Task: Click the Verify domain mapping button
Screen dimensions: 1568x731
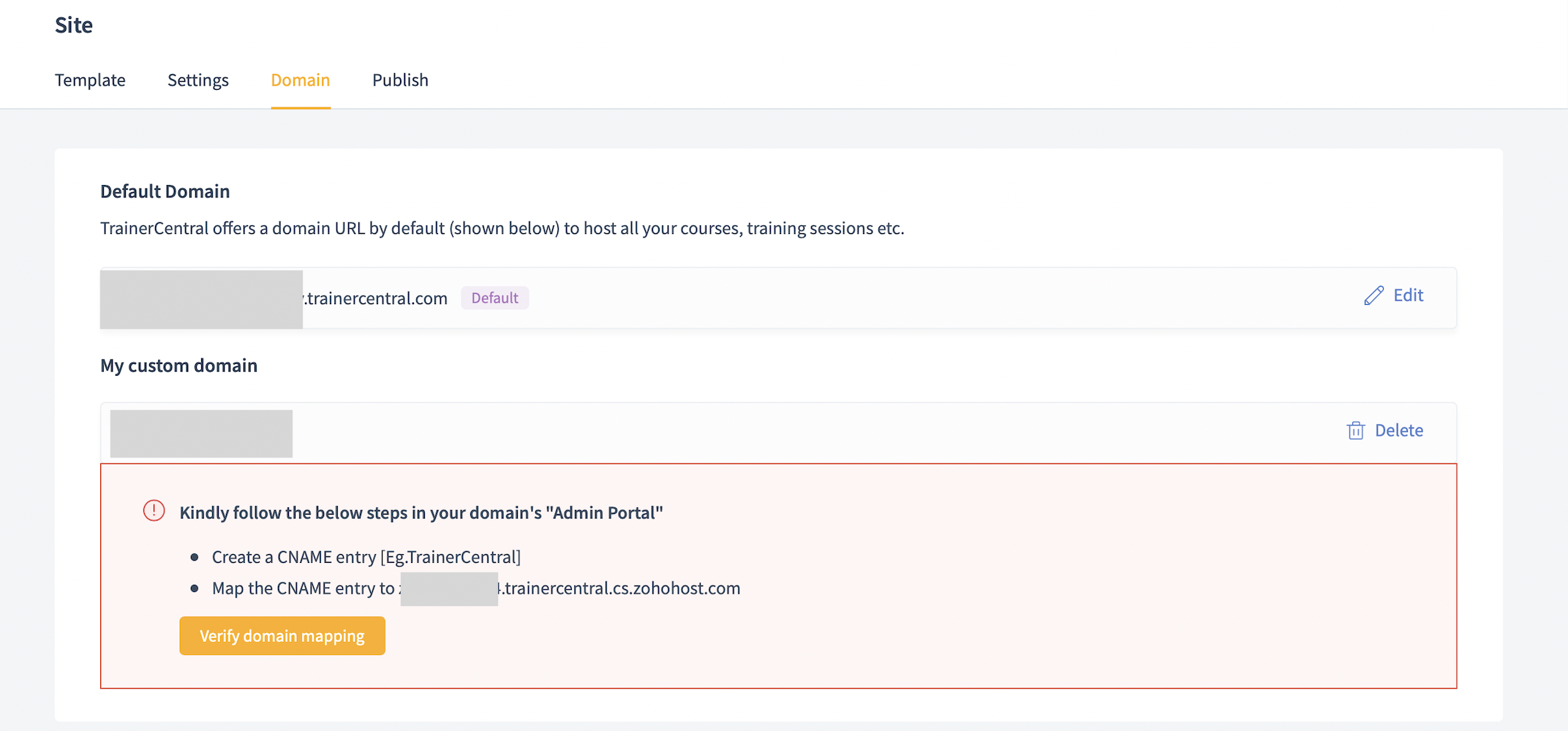Action: coord(282,636)
